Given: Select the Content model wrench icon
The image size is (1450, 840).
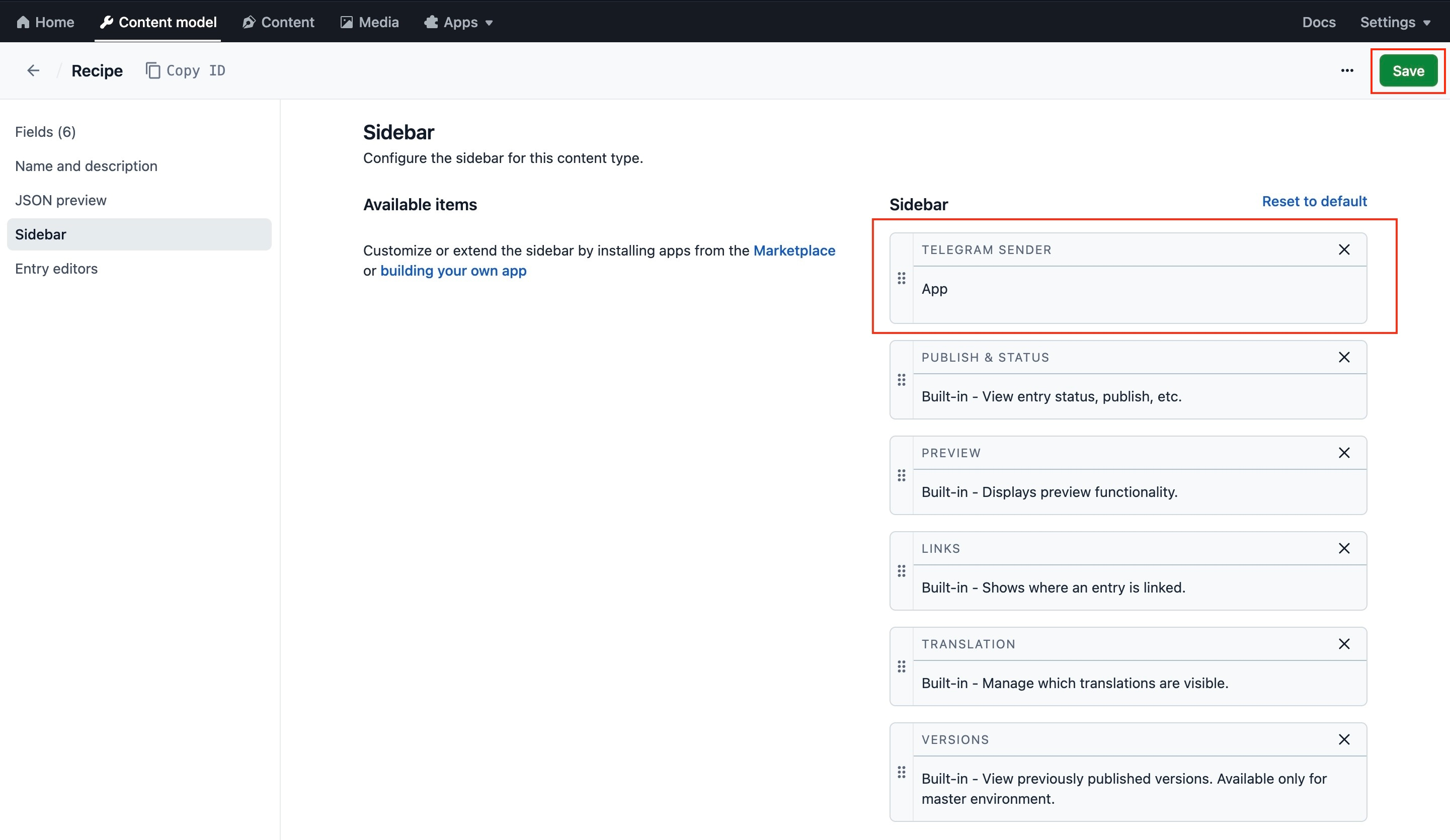Looking at the screenshot, I should [107, 21].
